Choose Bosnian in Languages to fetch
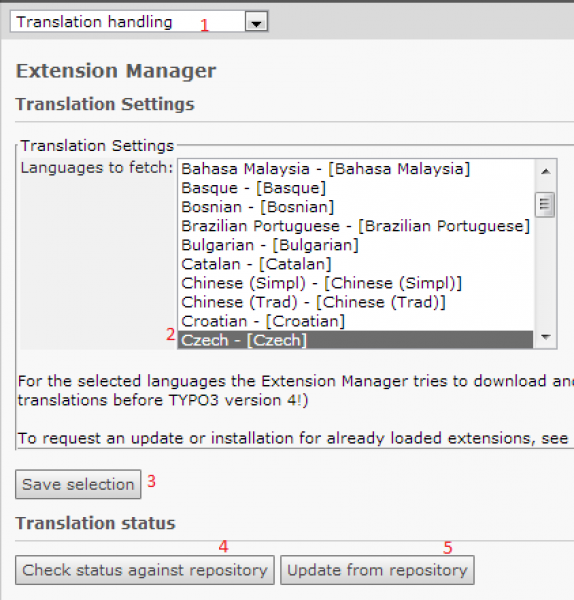574x600 pixels. click(355, 207)
